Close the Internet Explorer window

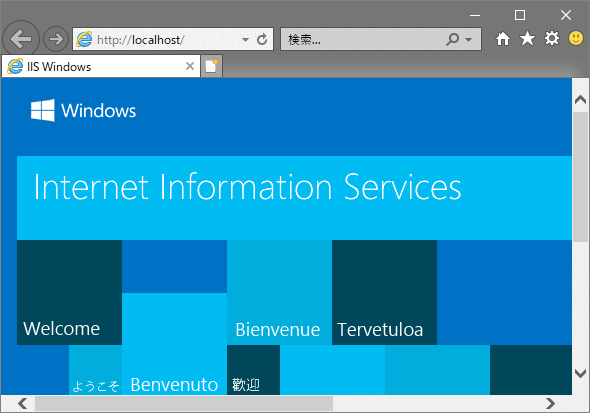coord(566,15)
